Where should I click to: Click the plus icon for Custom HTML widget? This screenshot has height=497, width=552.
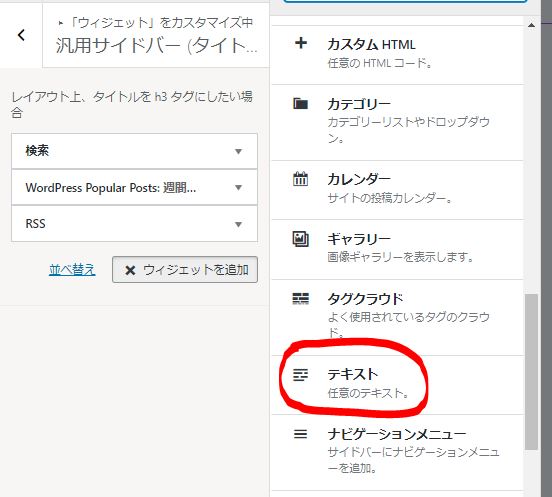(301, 44)
